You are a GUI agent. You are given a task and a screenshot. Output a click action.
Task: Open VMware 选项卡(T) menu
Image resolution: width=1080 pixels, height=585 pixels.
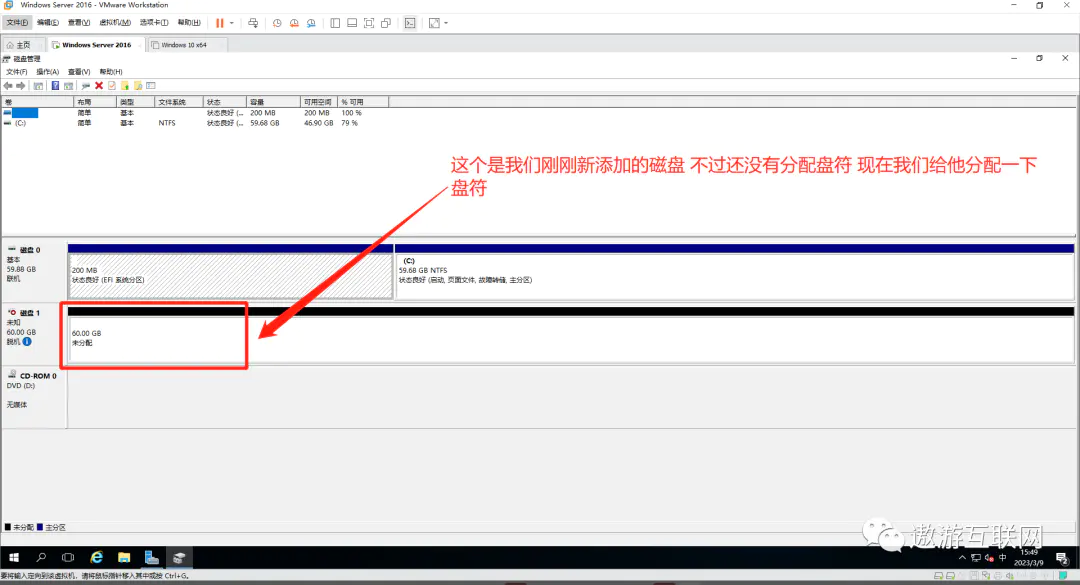154,23
